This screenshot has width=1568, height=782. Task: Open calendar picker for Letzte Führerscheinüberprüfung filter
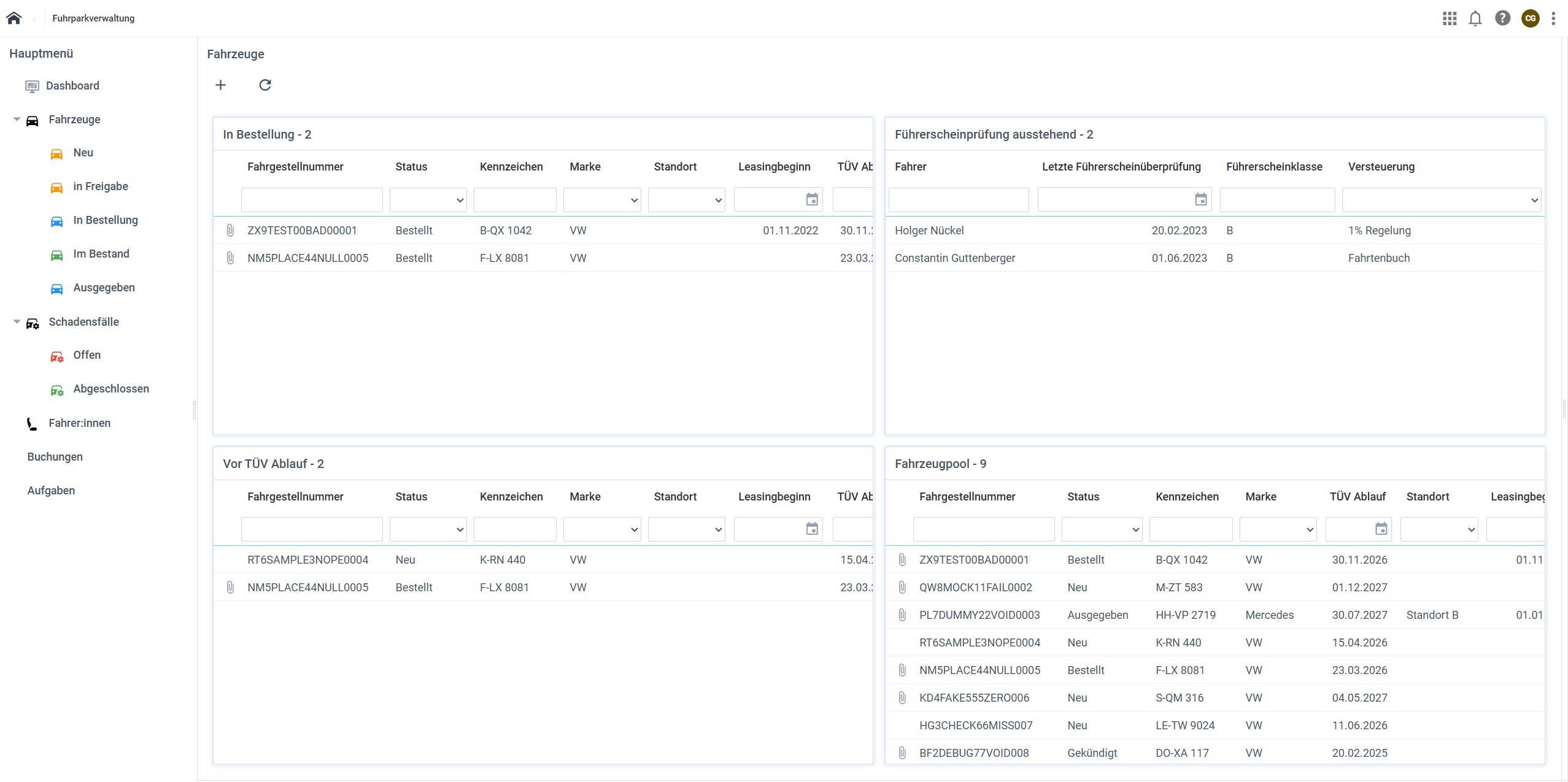tap(1200, 199)
